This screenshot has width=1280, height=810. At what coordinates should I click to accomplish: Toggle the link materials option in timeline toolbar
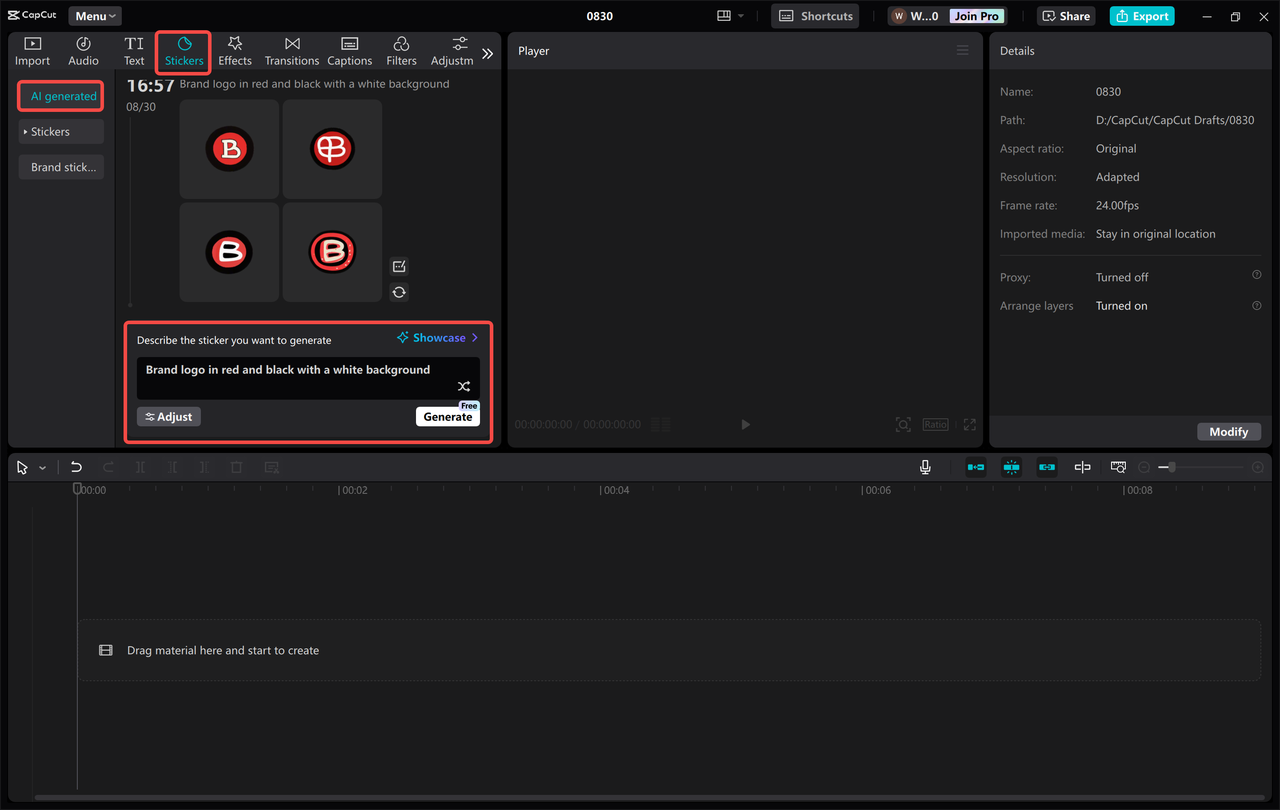(x=1046, y=466)
